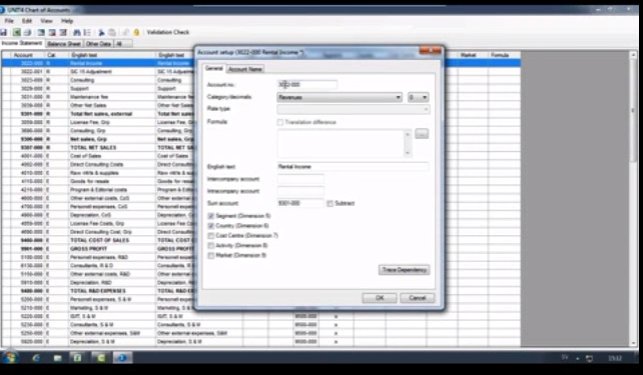Tick the Subtract checkbox

tap(330, 204)
